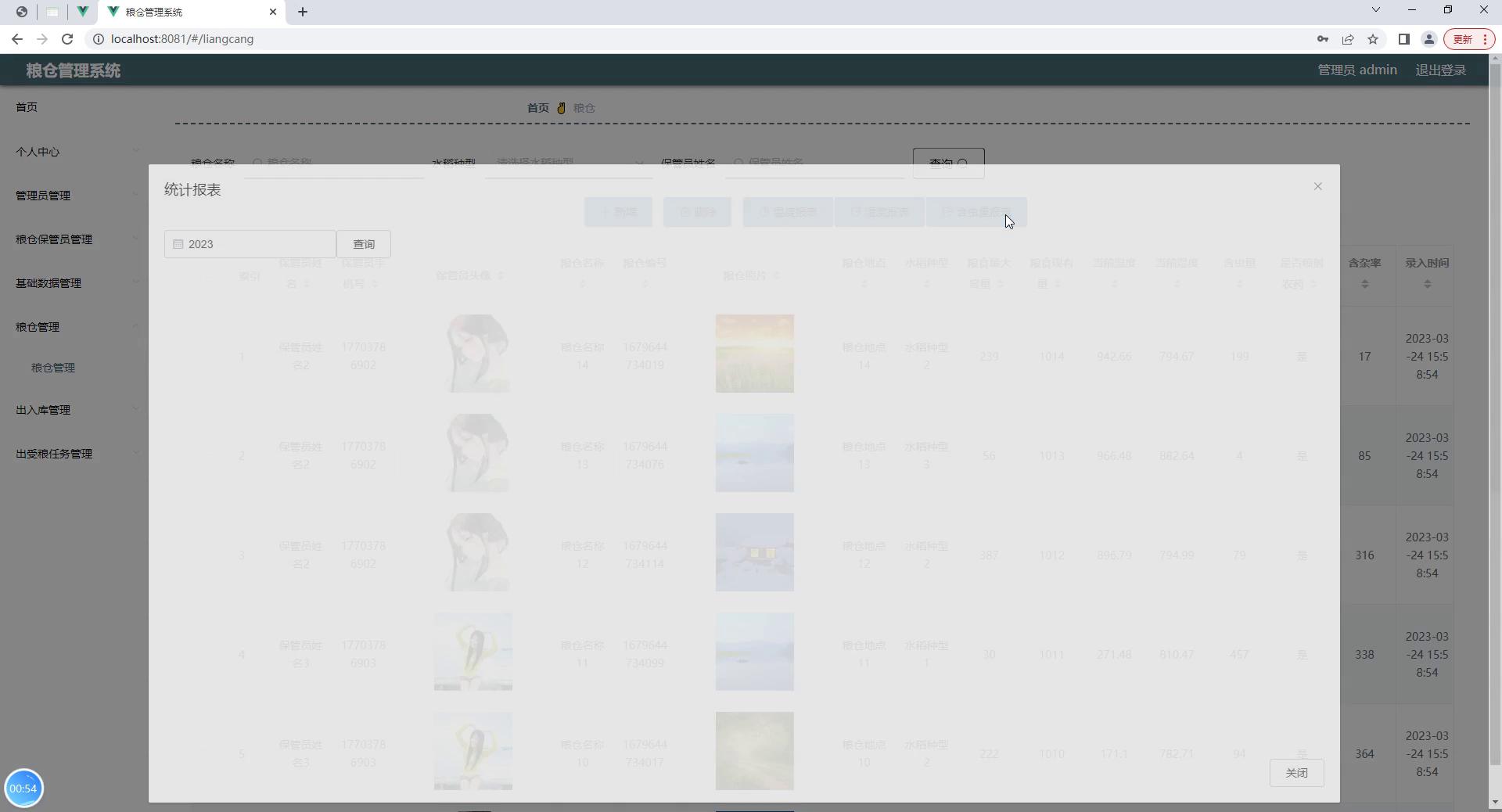View site information icon in address bar
Screen dimensions: 1502x812
99,39
